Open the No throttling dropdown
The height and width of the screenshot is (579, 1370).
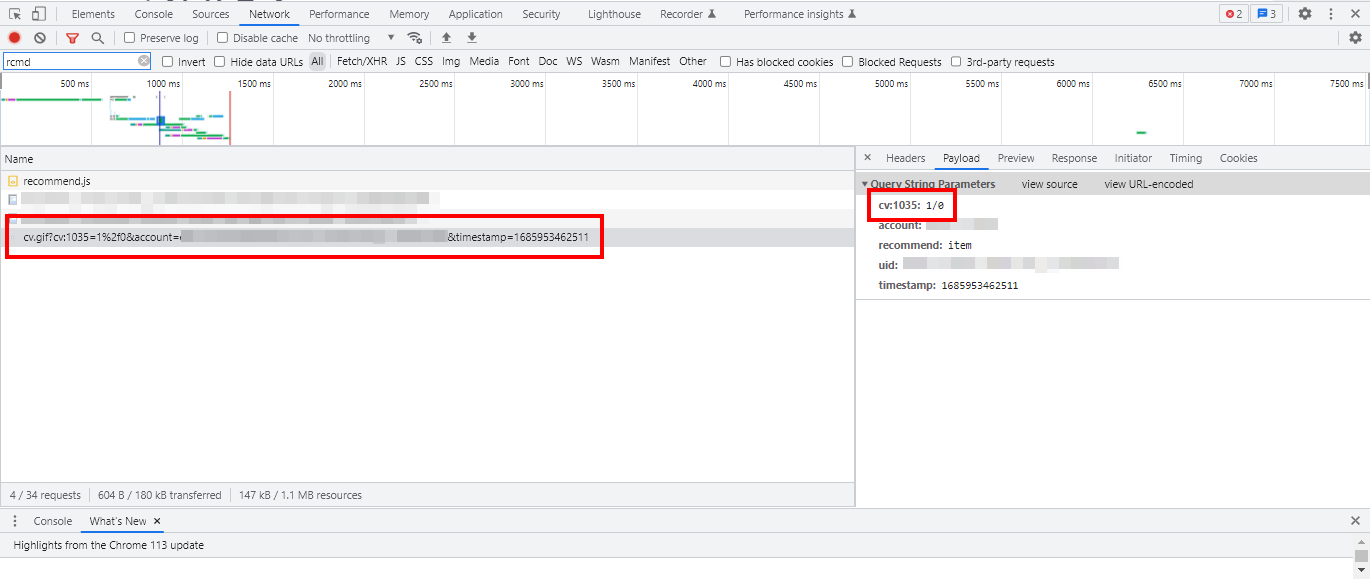click(352, 38)
